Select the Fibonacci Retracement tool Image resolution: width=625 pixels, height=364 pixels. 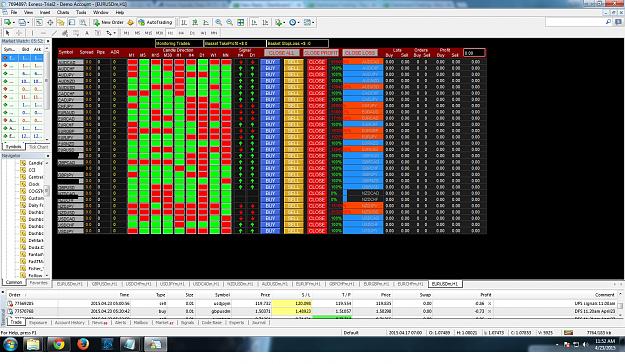coord(76,33)
